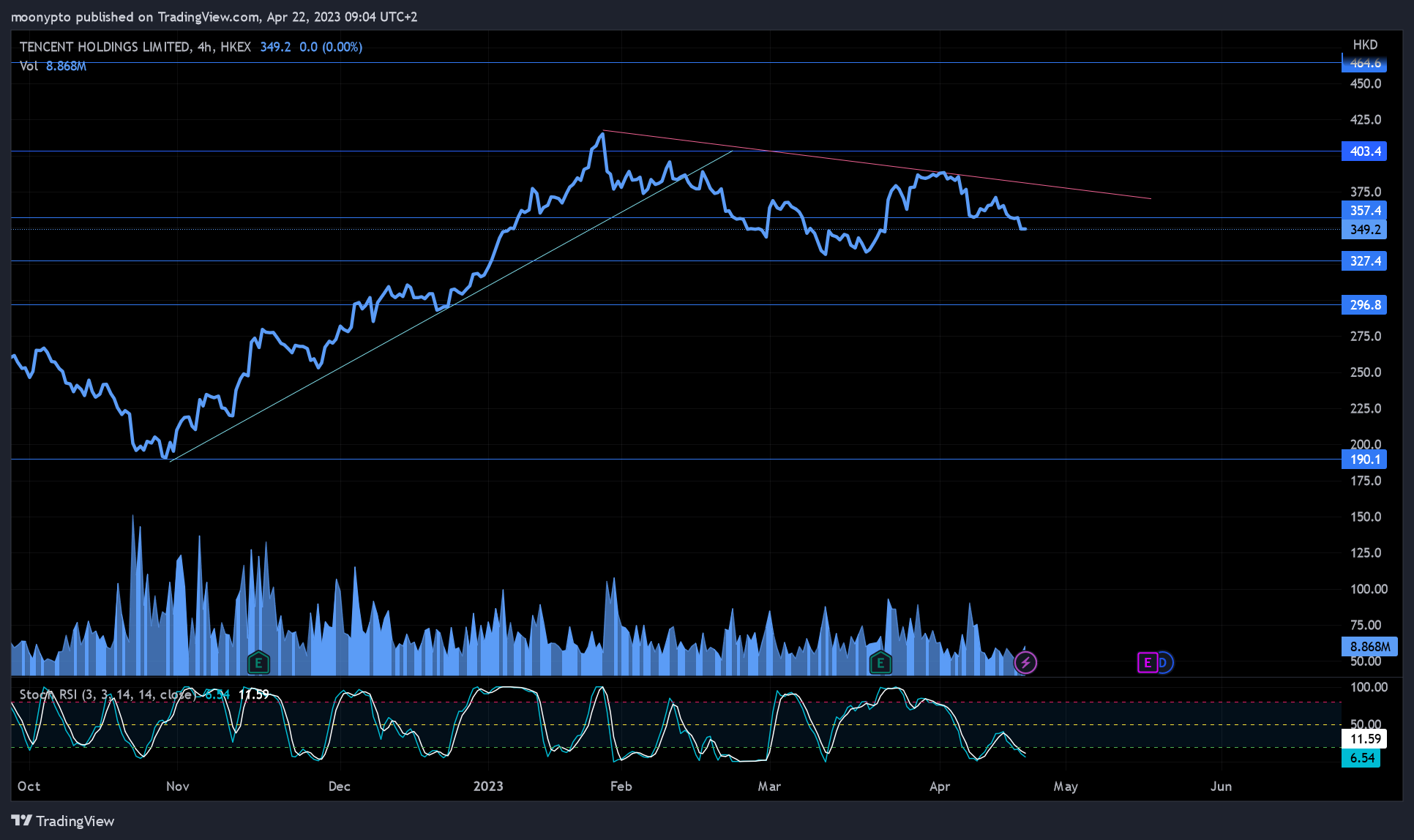Click the purple lightning bolt icon

[1025, 663]
